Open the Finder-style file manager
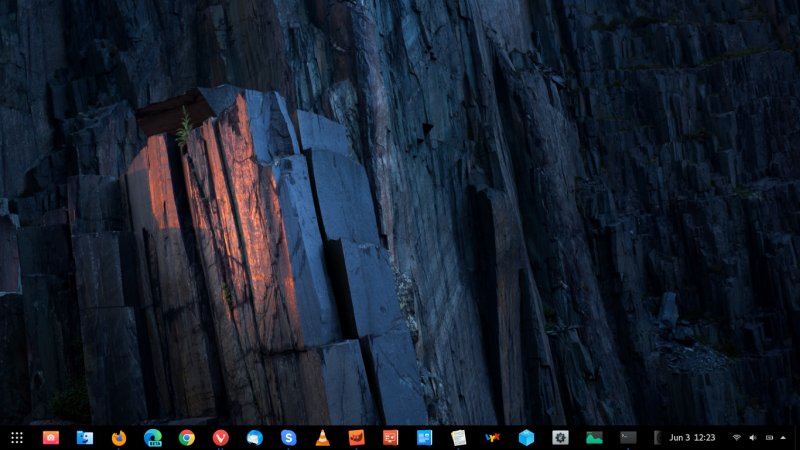Viewport: 800px width, 450px height. click(x=85, y=438)
